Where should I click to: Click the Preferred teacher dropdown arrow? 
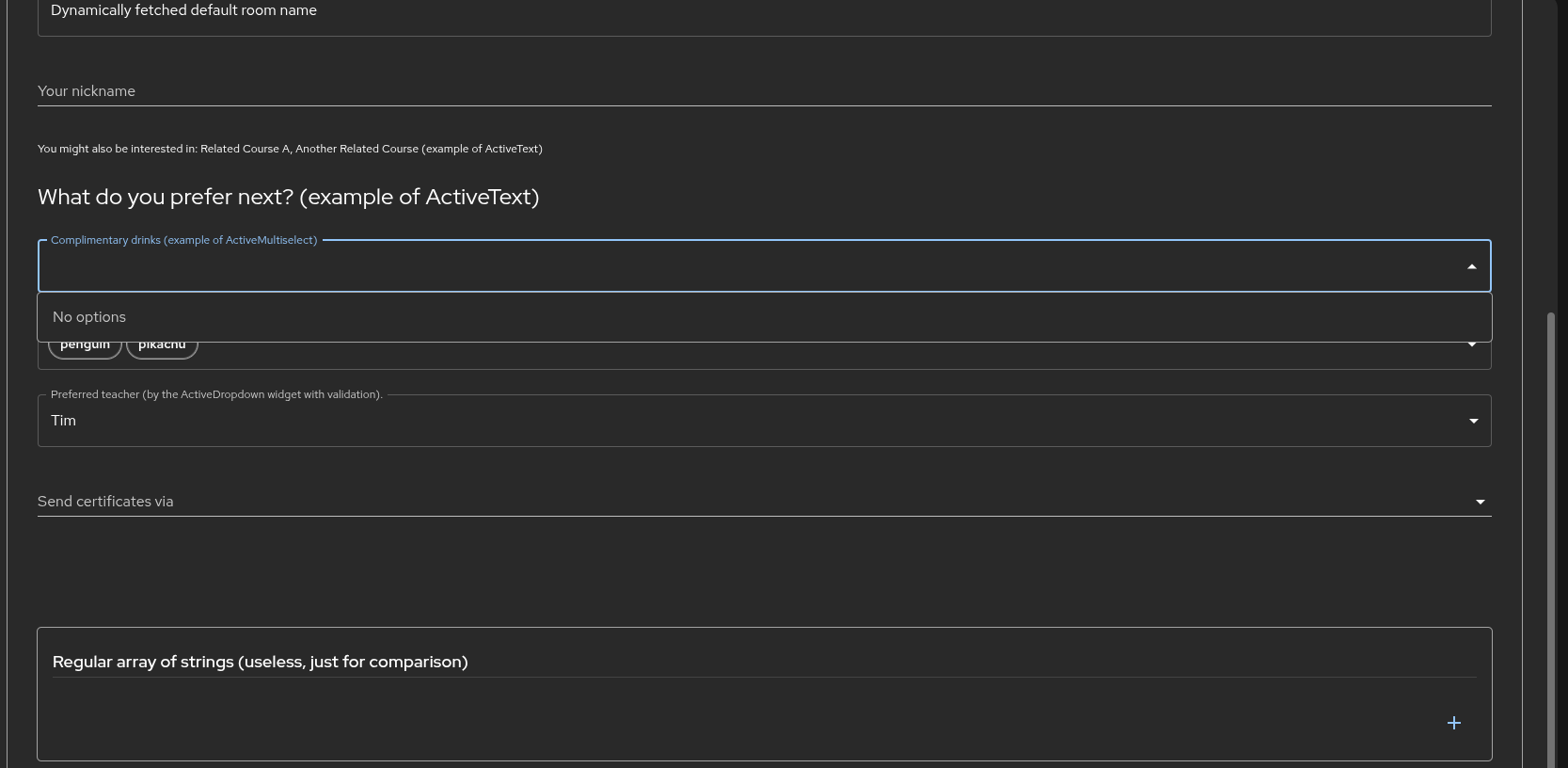[1473, 421]
